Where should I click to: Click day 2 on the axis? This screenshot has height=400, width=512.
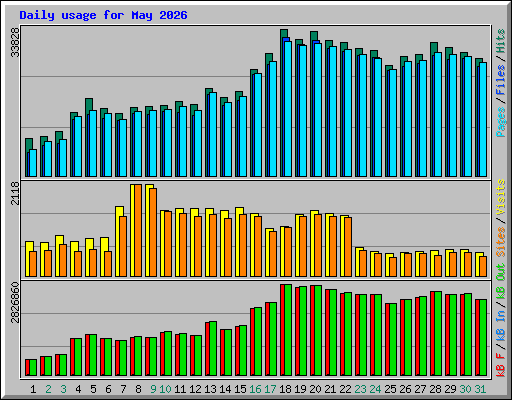(48, 389)
